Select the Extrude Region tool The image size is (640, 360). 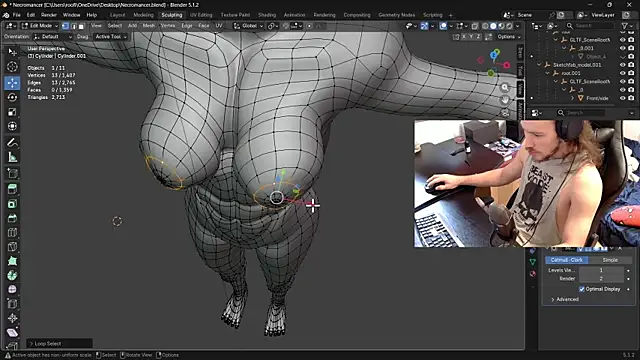point(12,189)
